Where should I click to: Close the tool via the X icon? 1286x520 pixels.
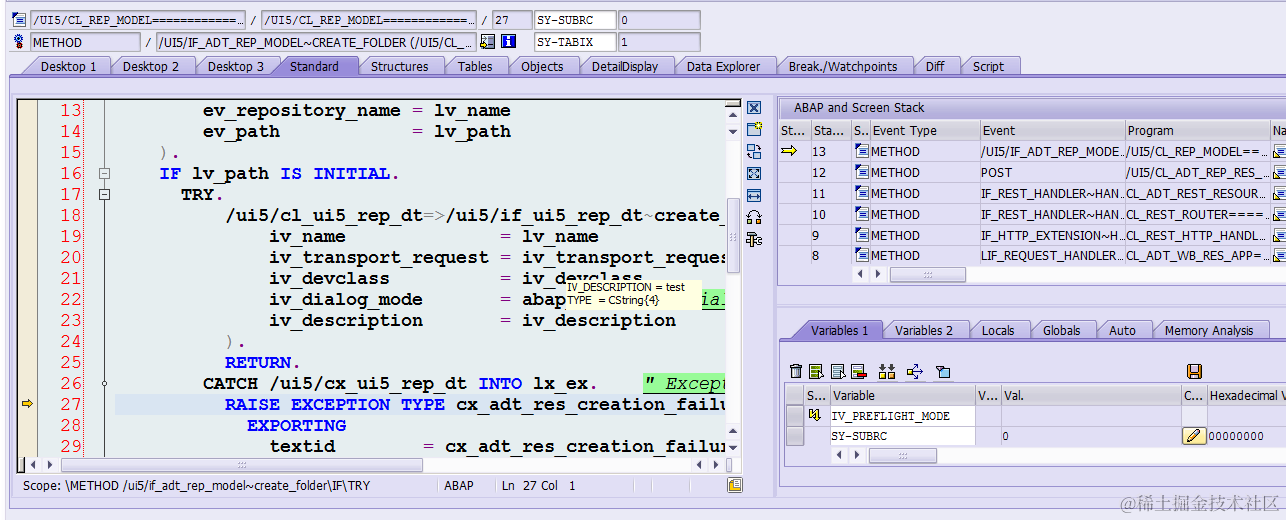[x=754, y=108]
